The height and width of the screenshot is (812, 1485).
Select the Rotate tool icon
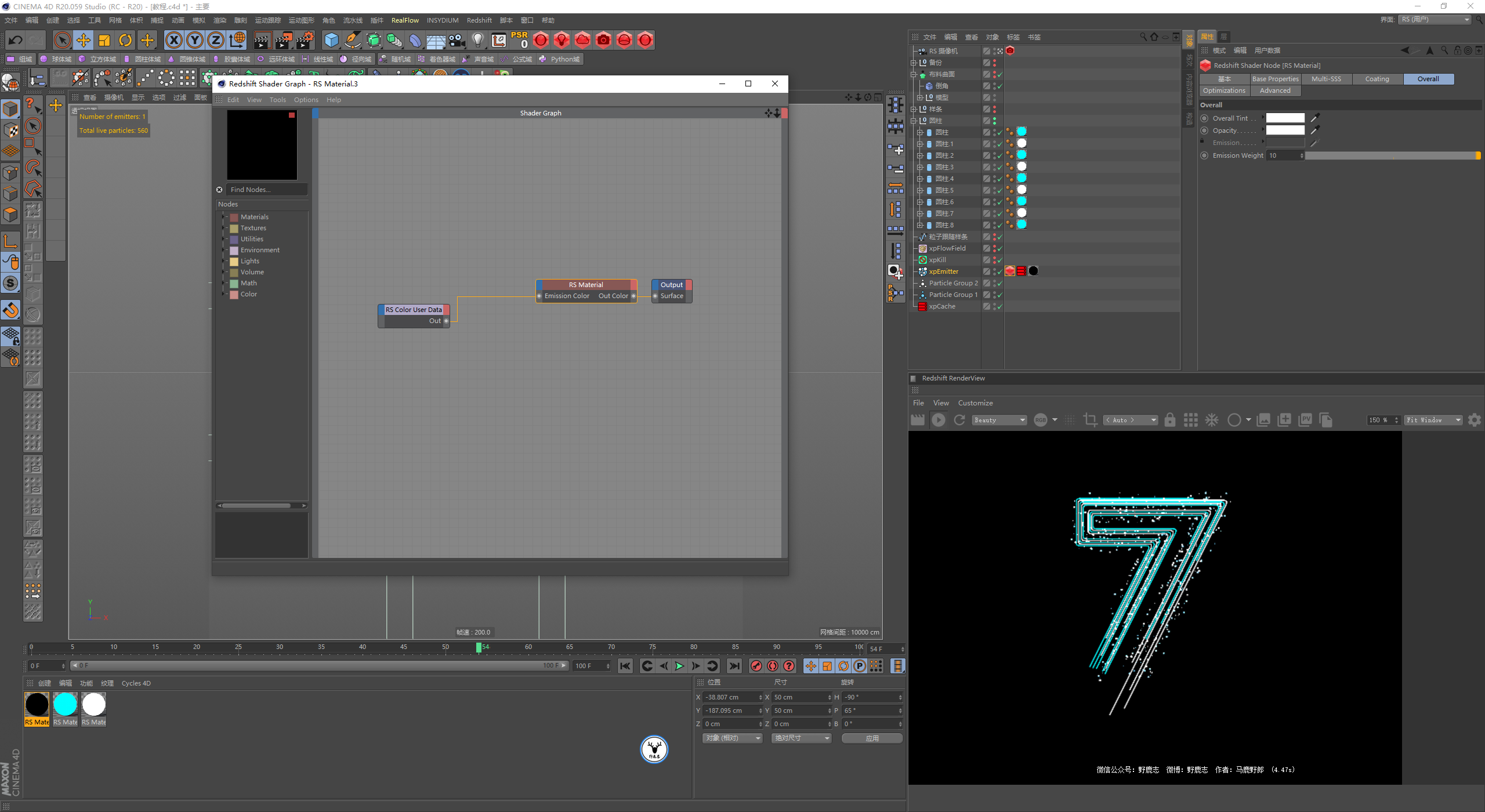(125, 41)
